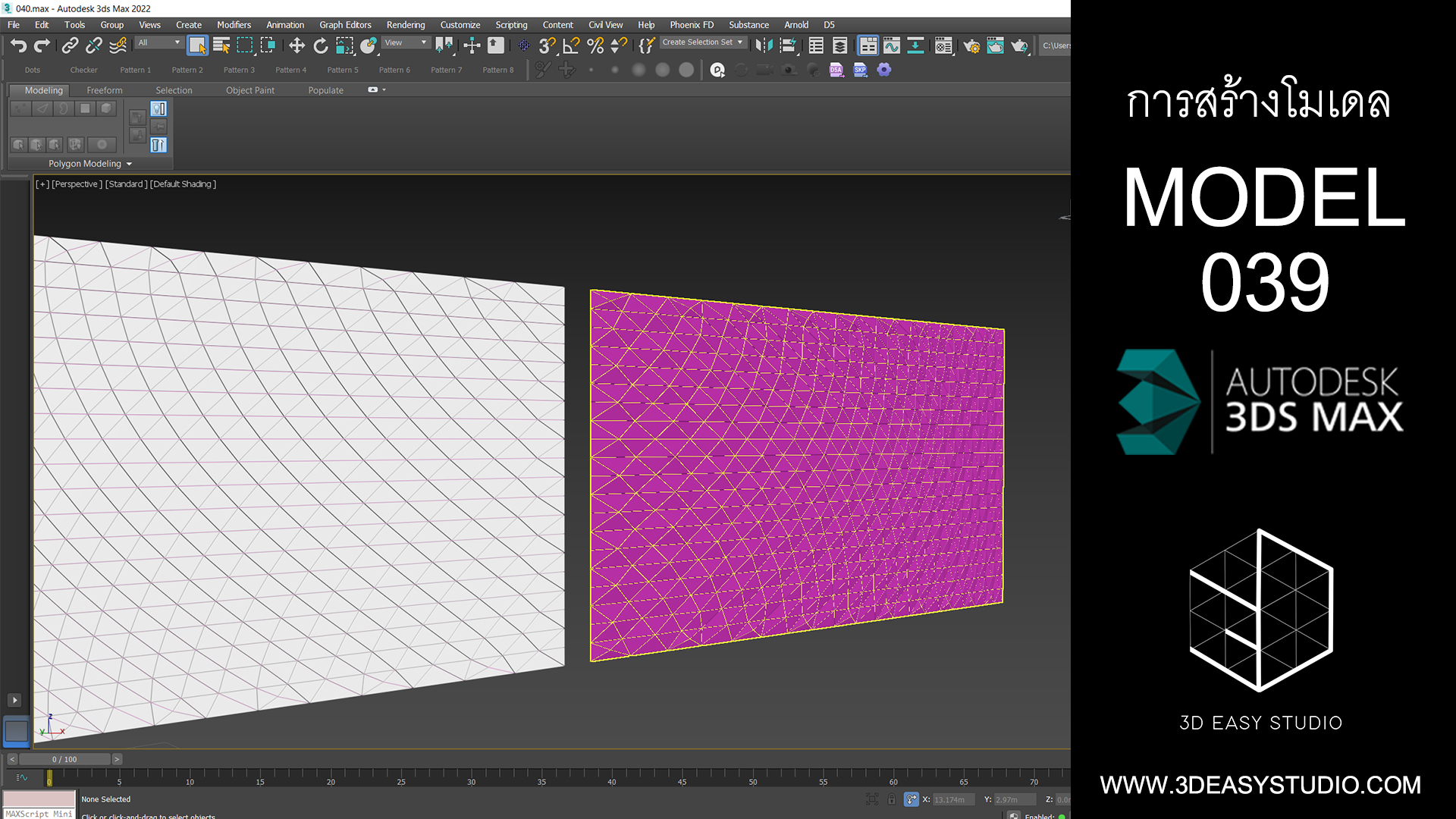Click the SKP export plugin icon
This screenshot has width=1456, height=819.
(860, 70)
